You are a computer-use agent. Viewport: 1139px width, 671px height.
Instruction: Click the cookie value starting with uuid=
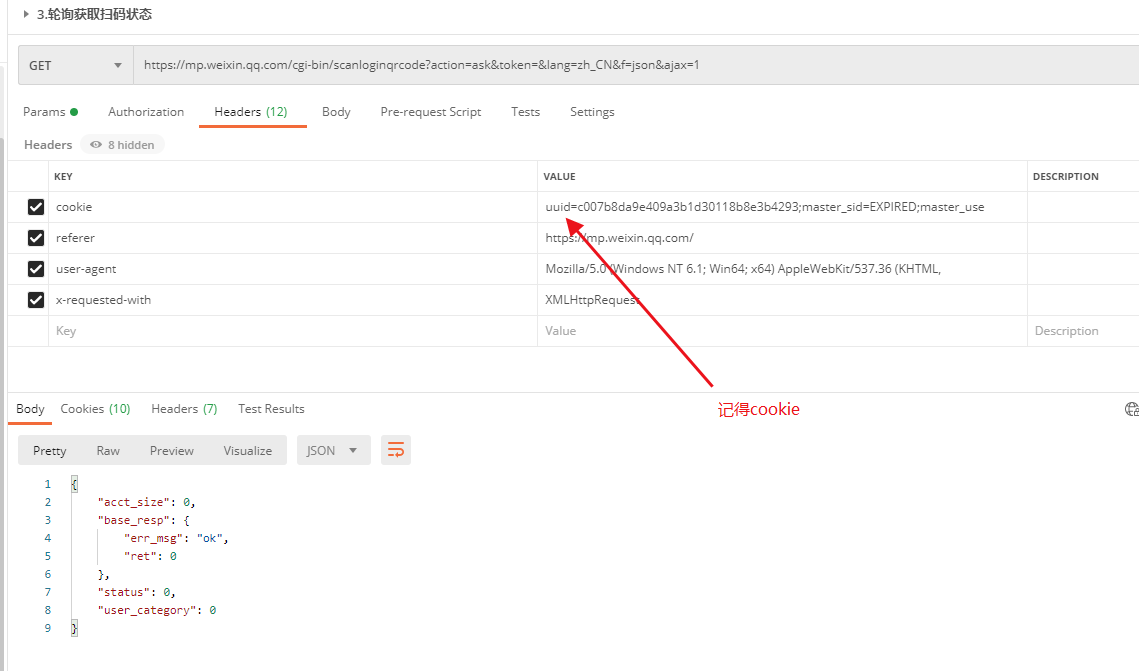(782, 207)
